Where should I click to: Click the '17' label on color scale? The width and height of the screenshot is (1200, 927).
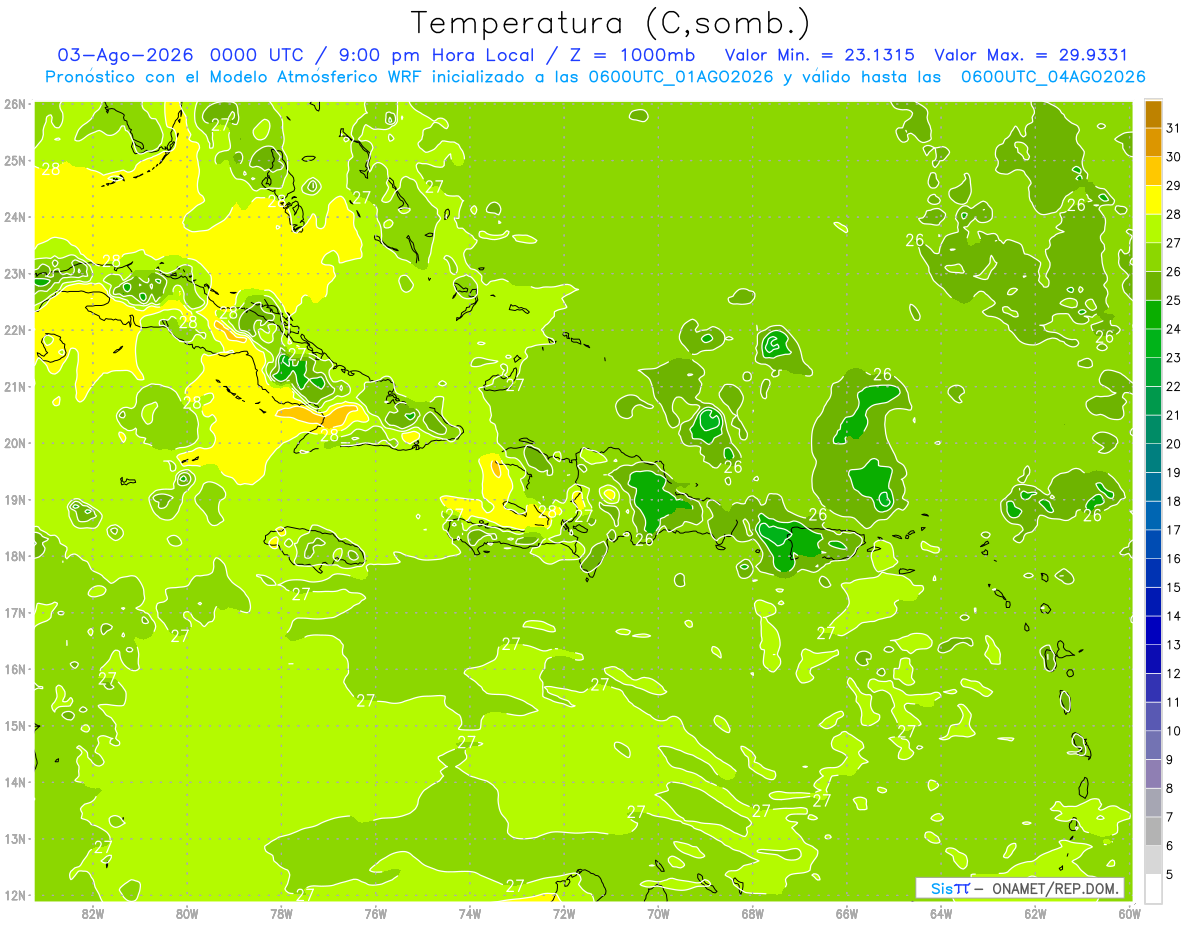(x=1174, y=530)
